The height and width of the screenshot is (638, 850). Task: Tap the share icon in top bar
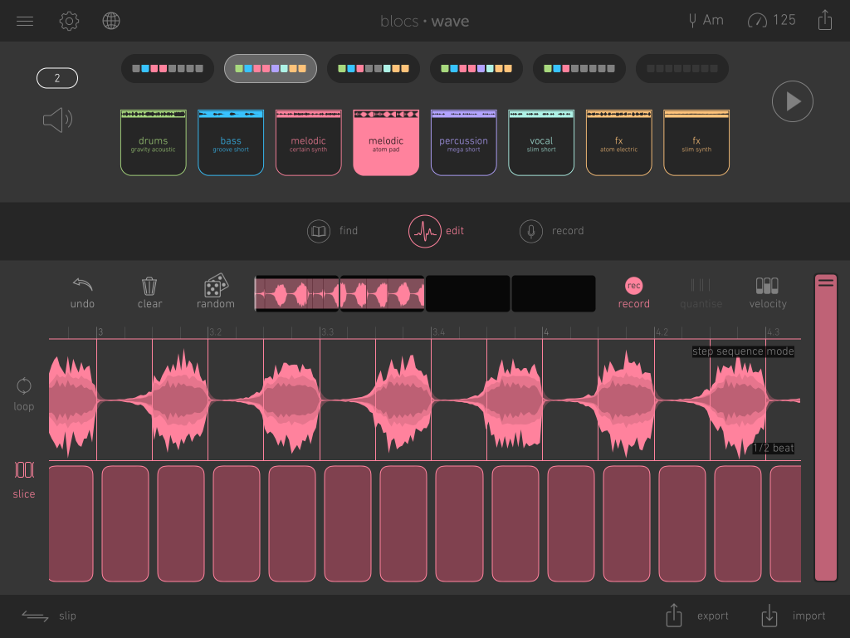pyautogui.click(x=825, y=21)
